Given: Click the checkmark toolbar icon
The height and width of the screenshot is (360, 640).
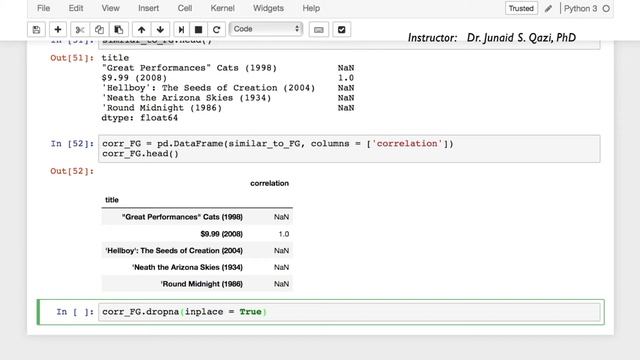Looking at the screenshot, I should click(342, 29).
